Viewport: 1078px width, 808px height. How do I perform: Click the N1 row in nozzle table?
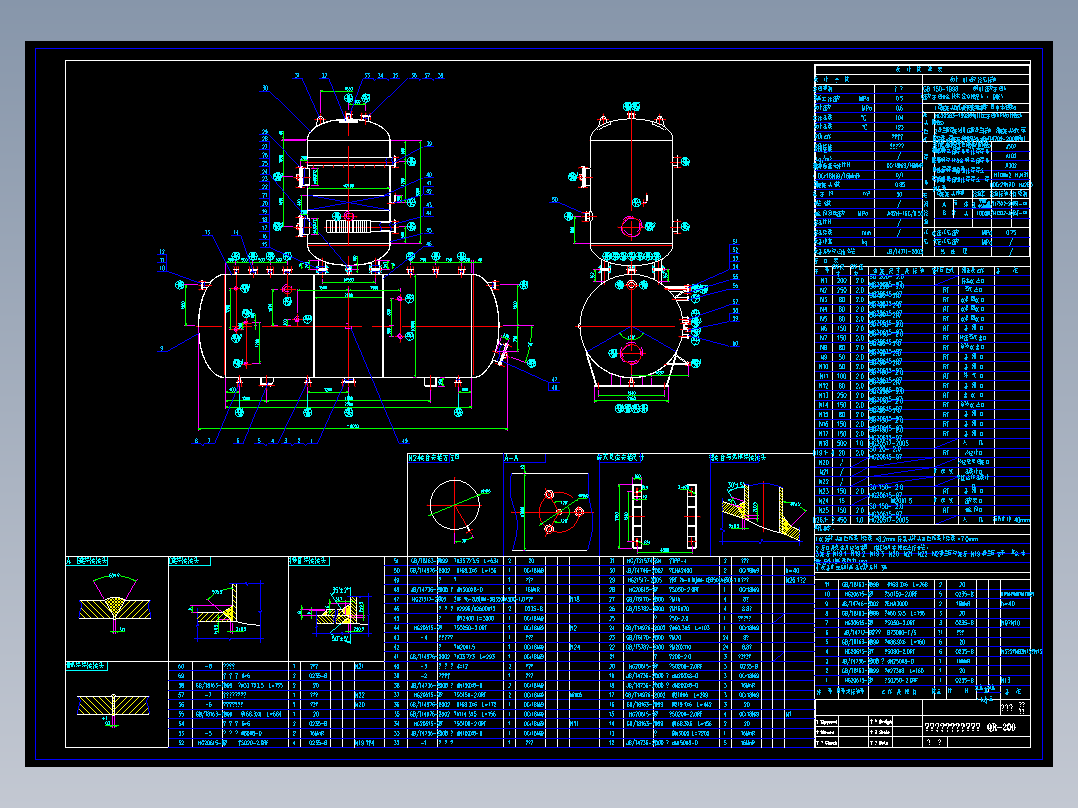[921, 281]
